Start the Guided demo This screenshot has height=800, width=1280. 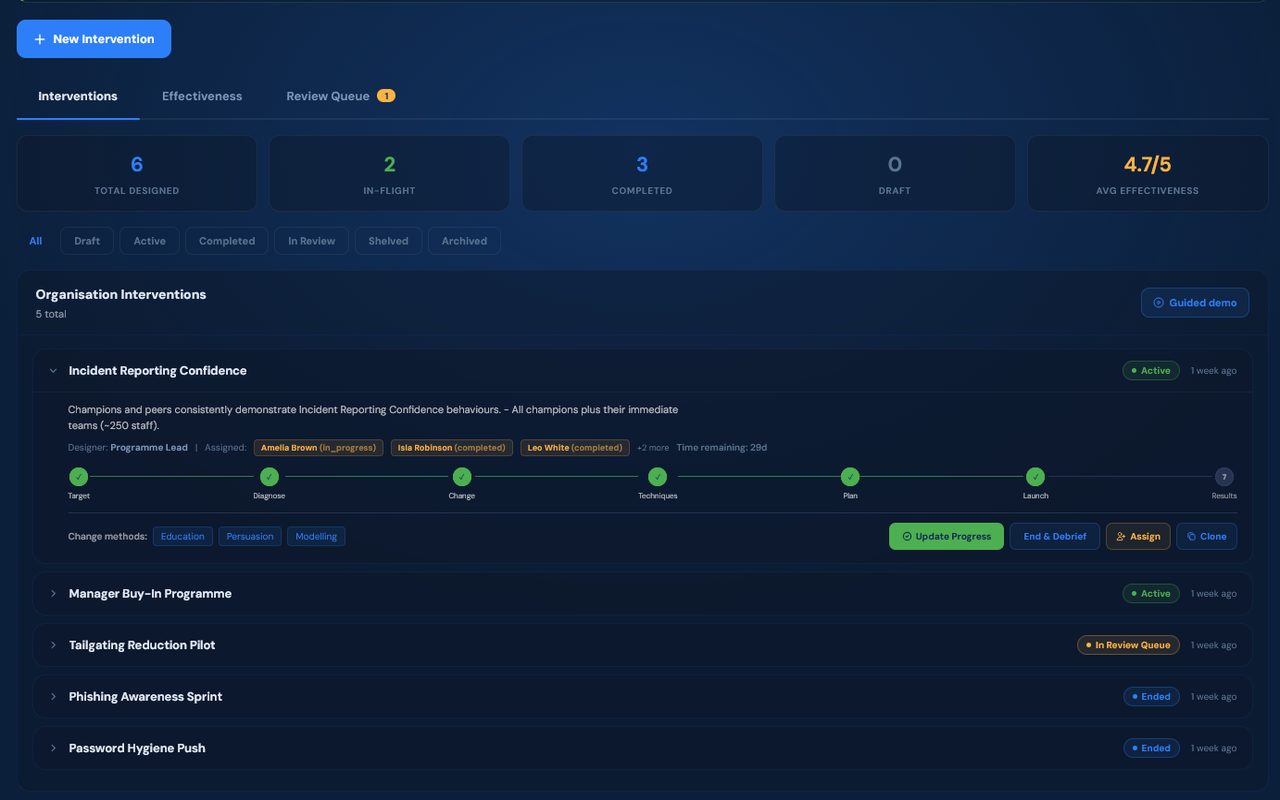pos(1195,303)
